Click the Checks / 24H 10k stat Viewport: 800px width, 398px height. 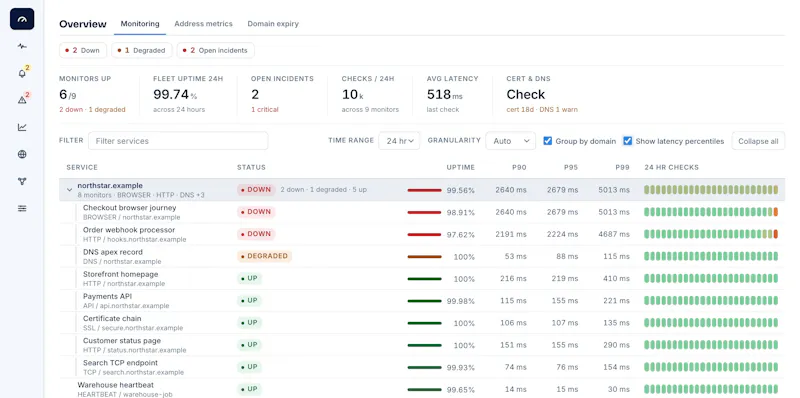coord(370,94)
